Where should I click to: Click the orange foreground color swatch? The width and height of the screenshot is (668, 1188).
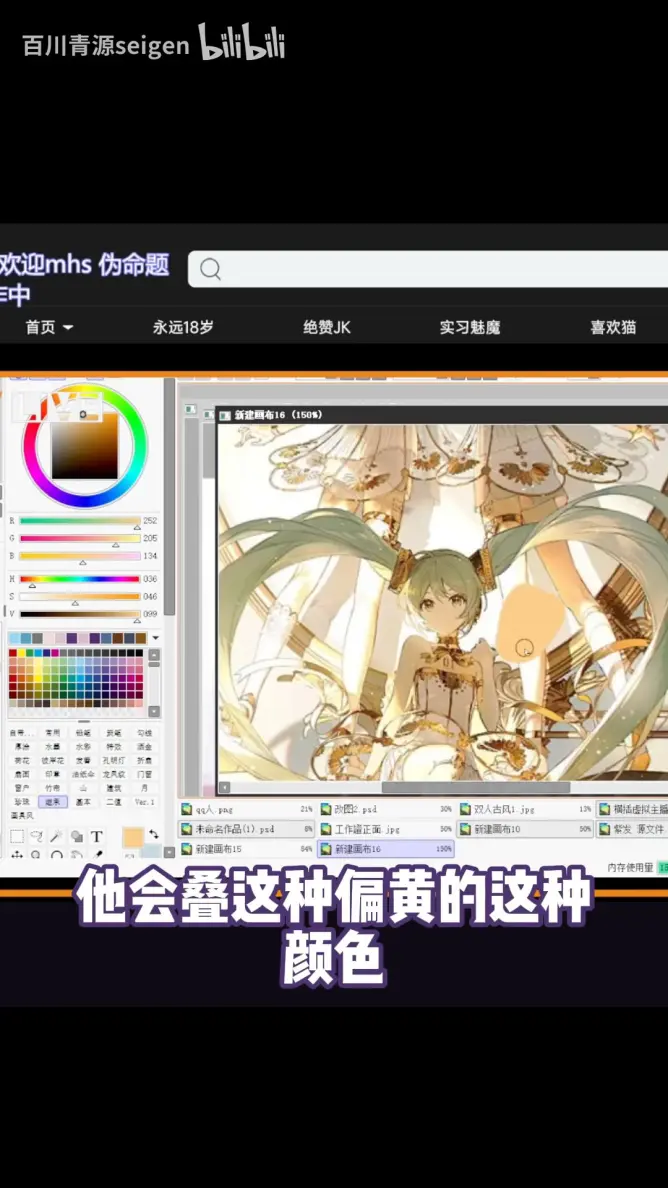coord(133,838)
